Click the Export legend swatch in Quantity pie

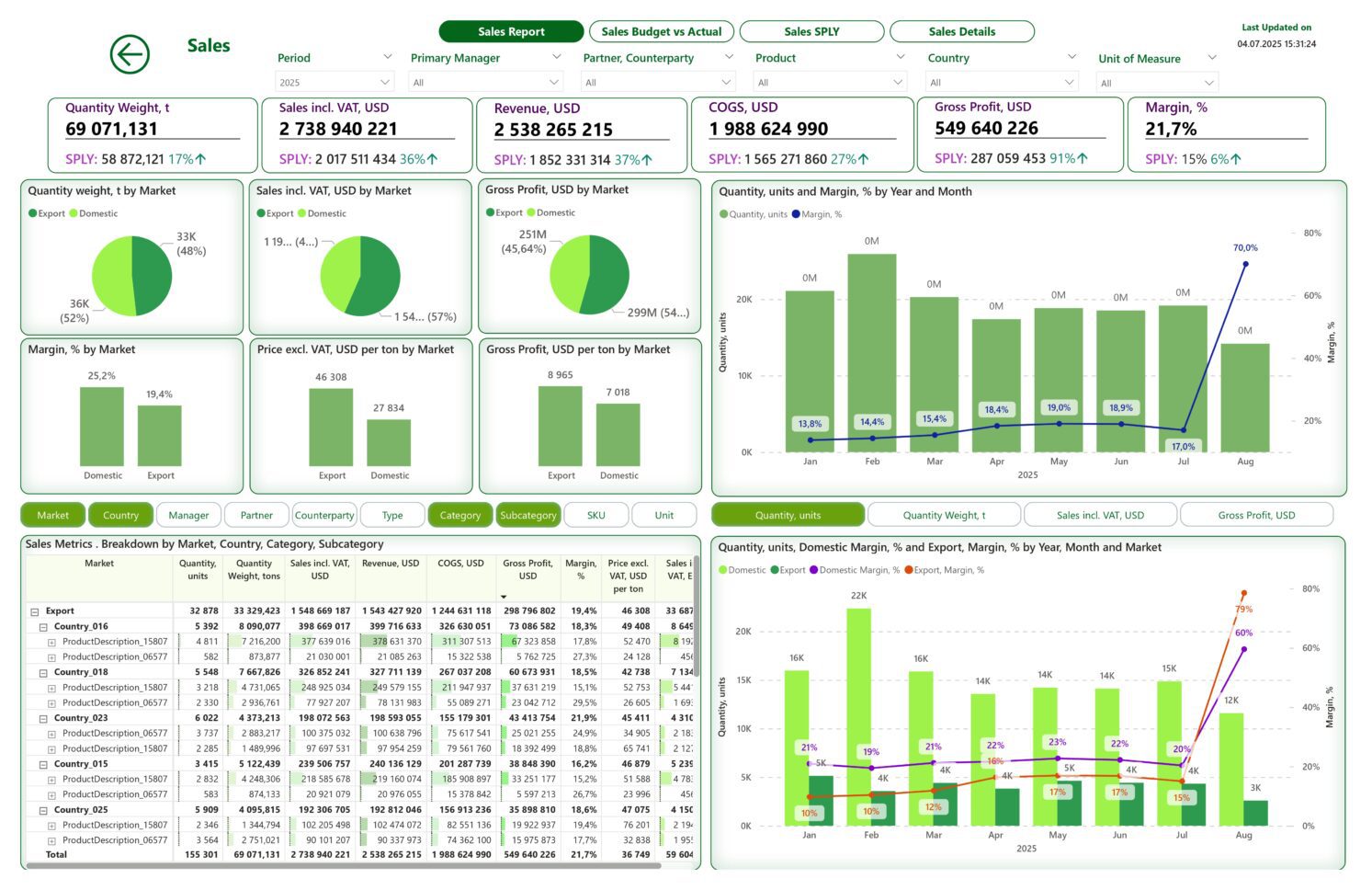click(x=33, y=214)
